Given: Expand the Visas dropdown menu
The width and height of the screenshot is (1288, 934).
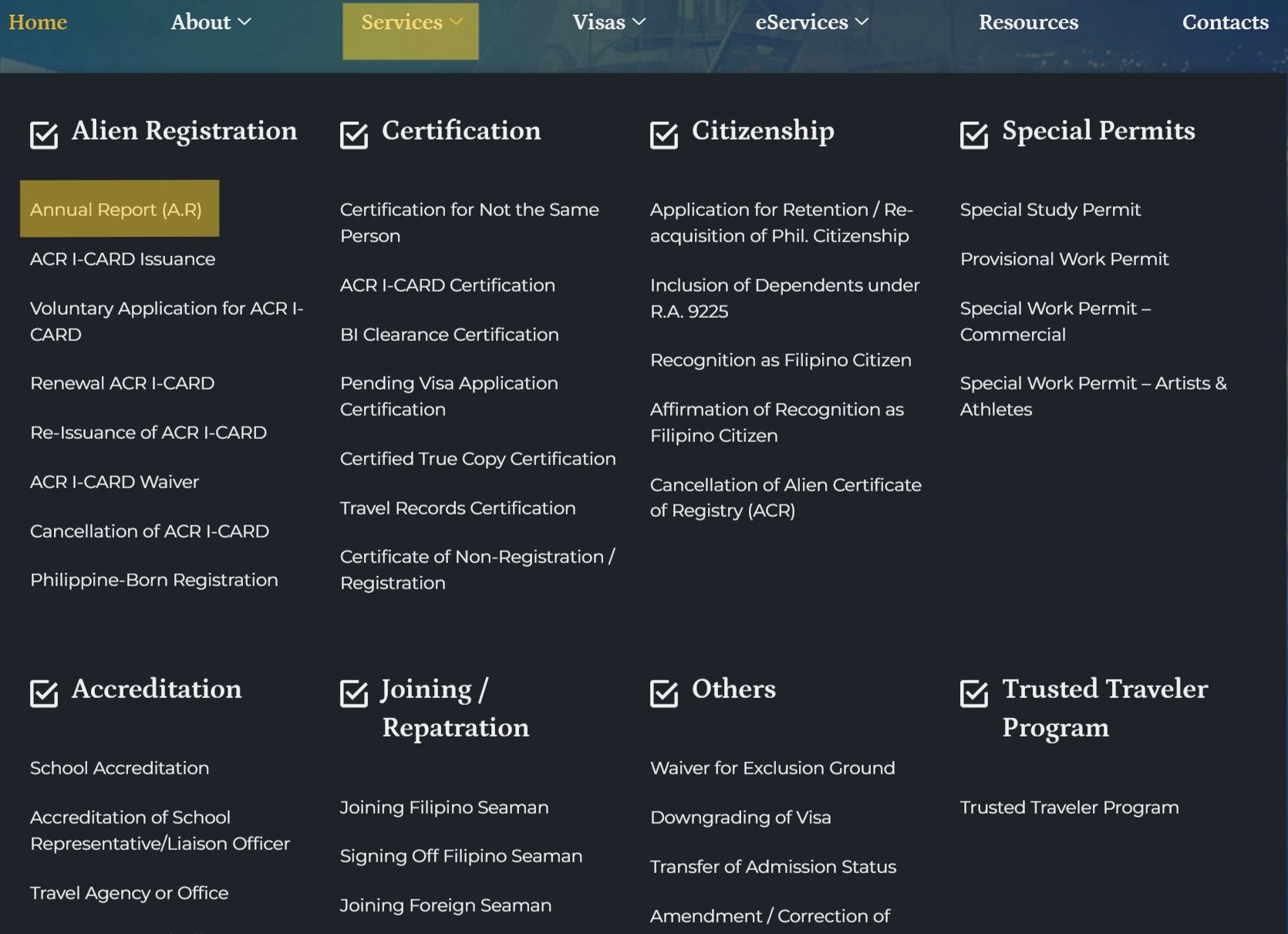Looking at the screenshot, I should click(609, 22).
